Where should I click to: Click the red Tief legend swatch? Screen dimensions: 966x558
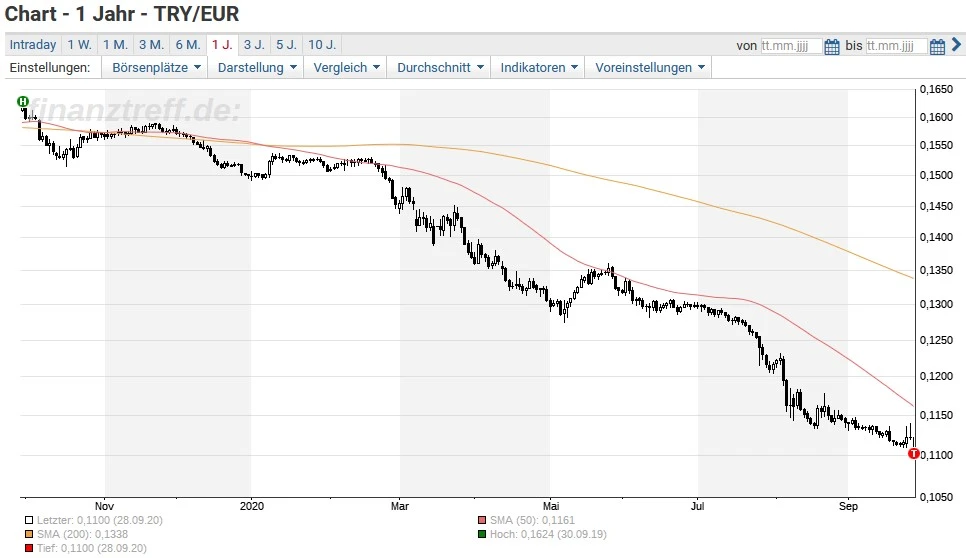tap(29, 548)
